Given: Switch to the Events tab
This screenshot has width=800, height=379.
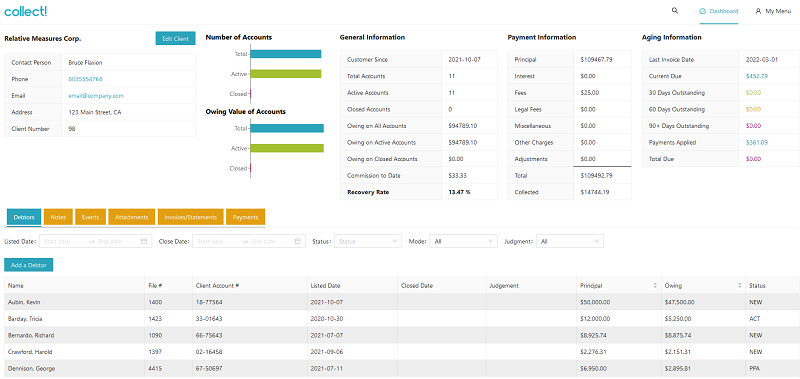Looking at the screenshot, I should point(90,217).
